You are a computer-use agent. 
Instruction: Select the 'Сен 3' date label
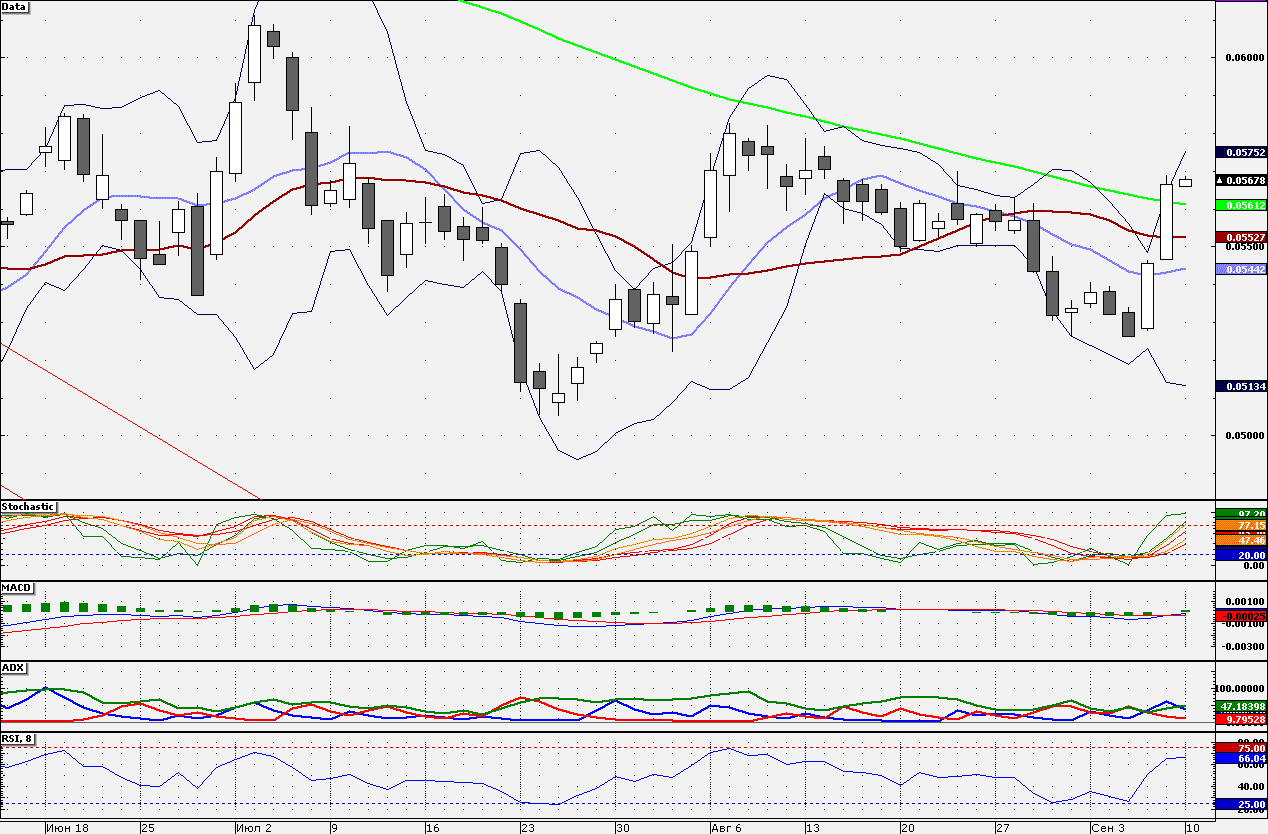click(1108, 827)
